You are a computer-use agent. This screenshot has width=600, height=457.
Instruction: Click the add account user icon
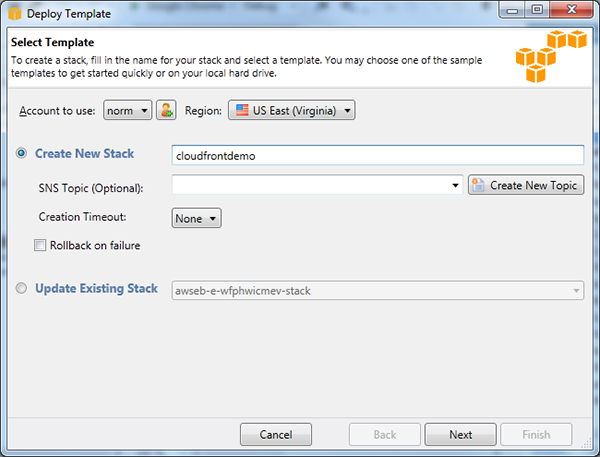tap(166, 110)
